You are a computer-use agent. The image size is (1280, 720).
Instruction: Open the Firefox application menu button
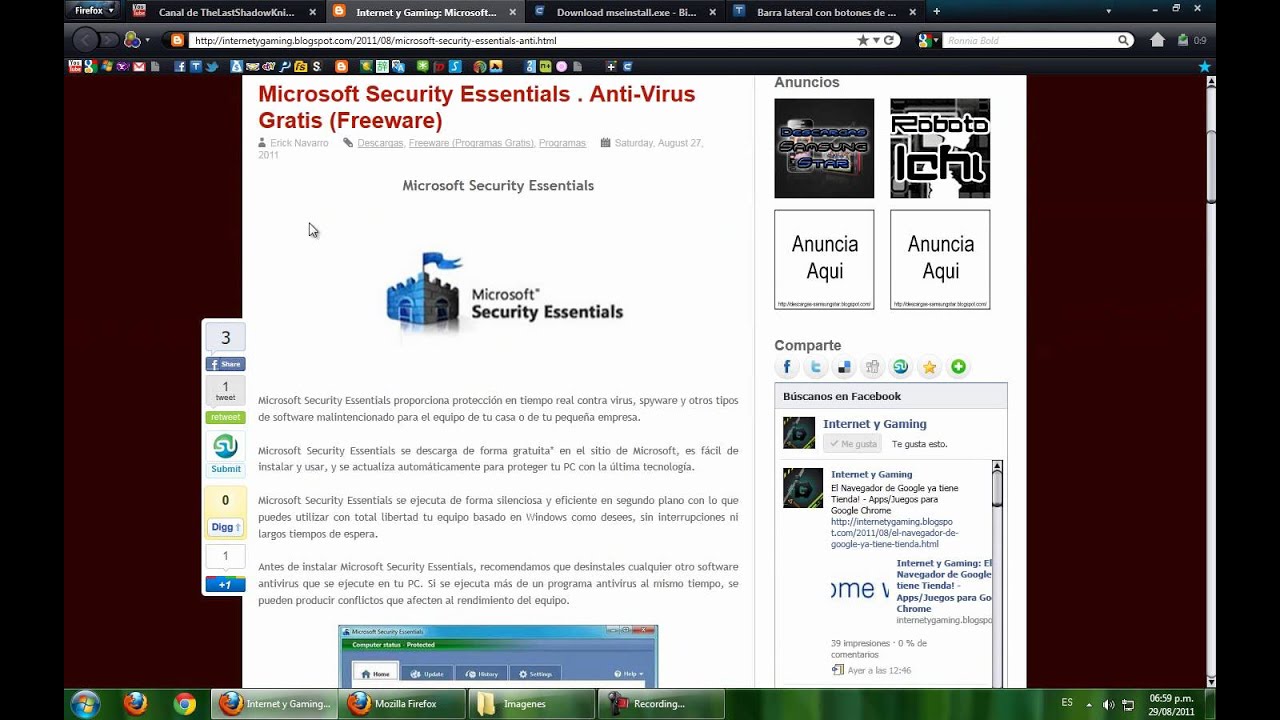pyautogui.click(x=95, y=11)
